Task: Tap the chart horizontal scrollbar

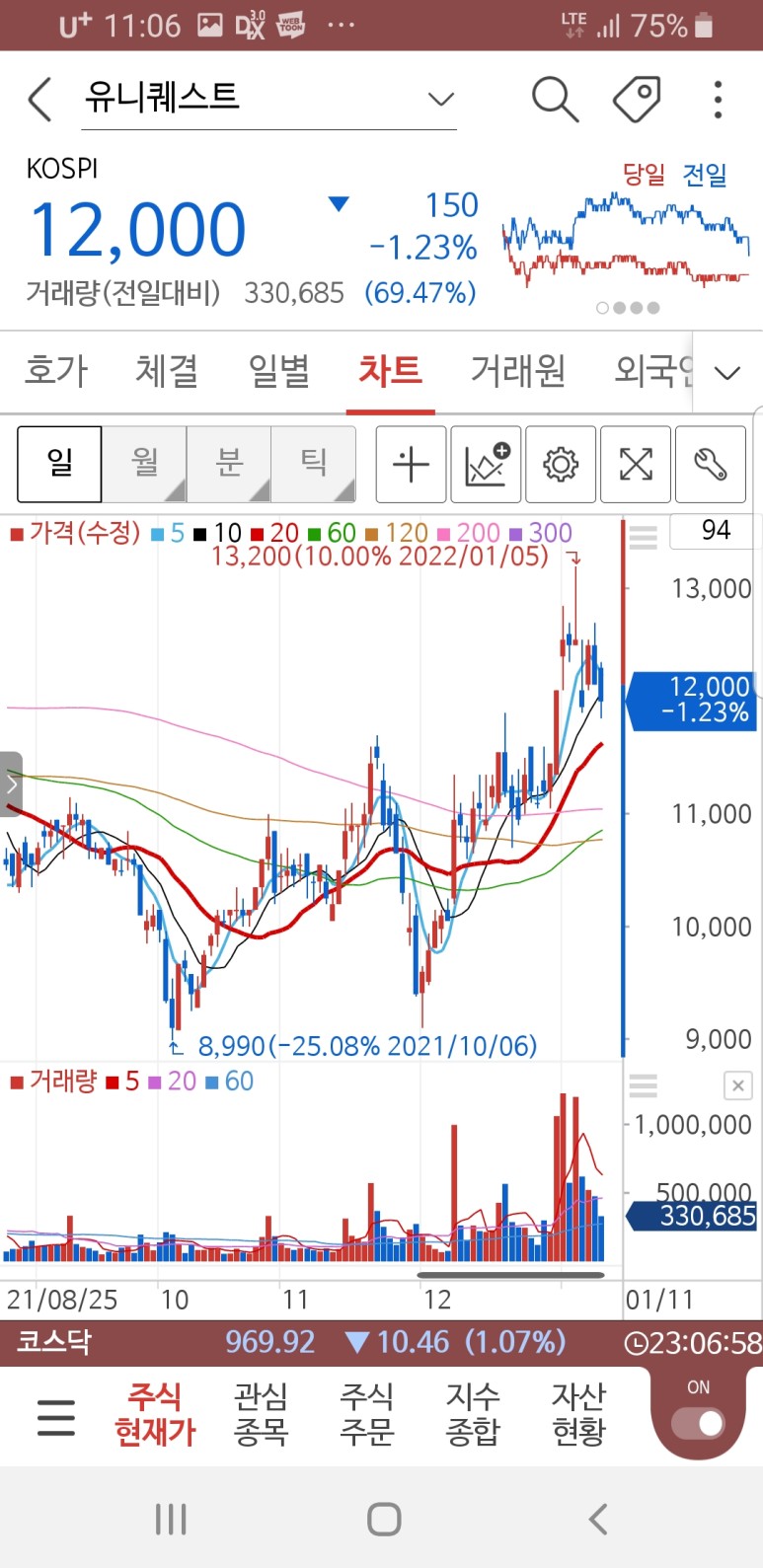Action: (511, 1275)
